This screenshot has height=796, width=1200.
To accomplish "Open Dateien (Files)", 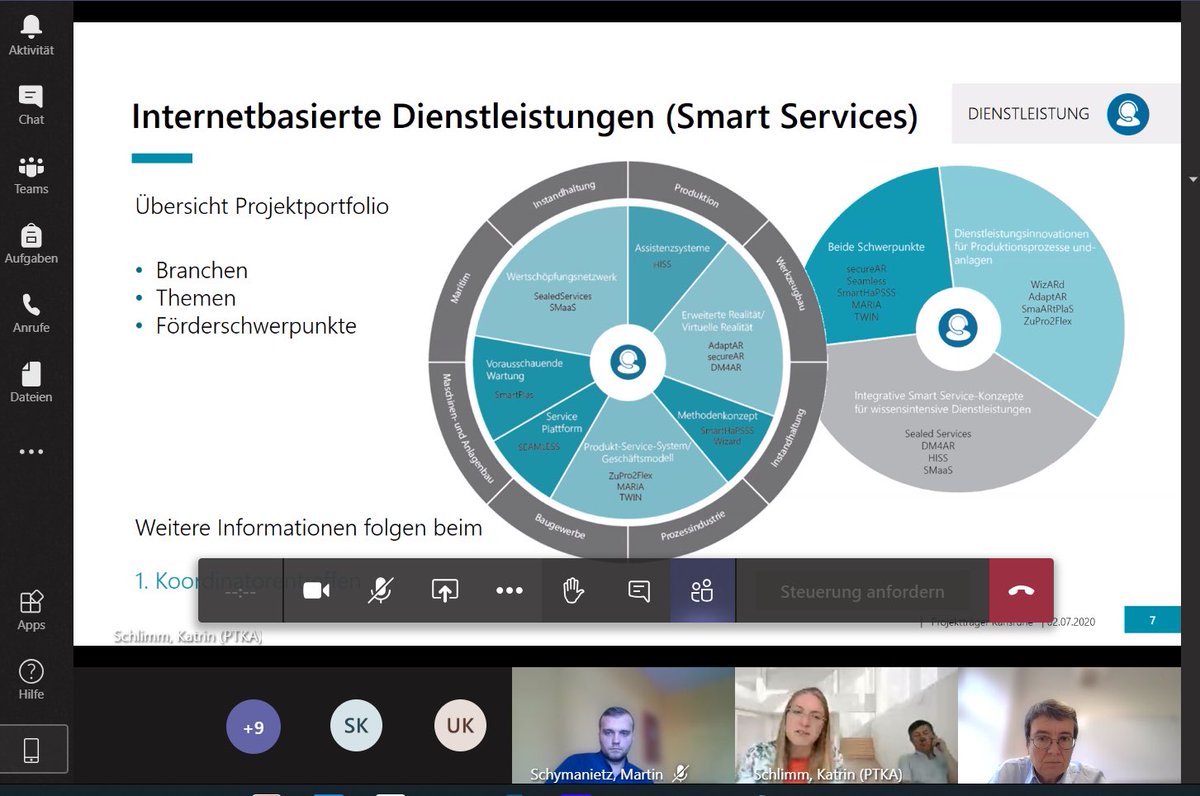I will pos(30,382).
